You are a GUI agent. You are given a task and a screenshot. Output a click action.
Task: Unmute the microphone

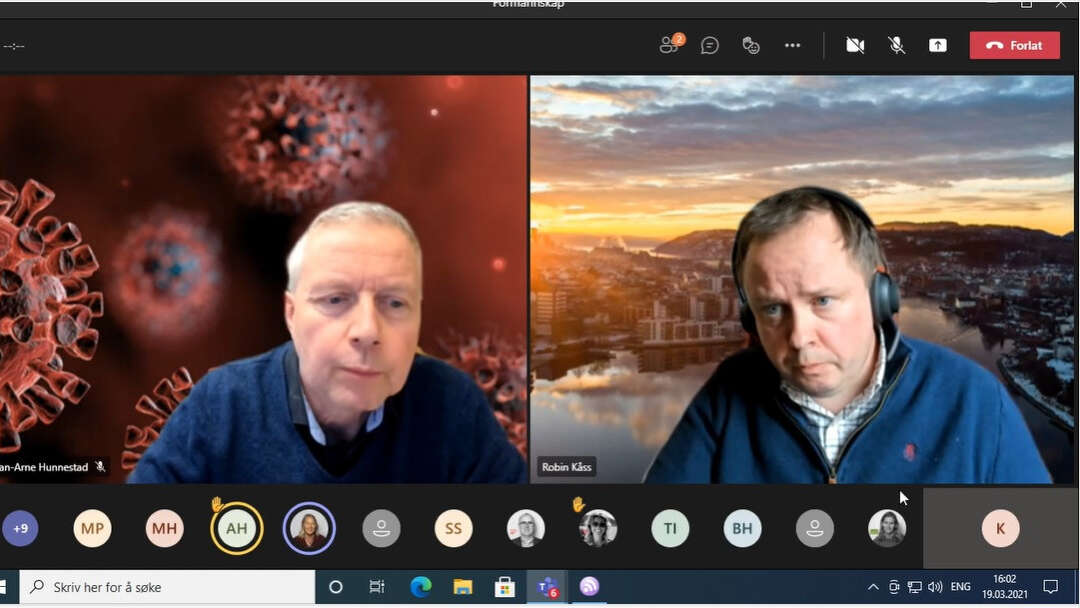(897, 45)
